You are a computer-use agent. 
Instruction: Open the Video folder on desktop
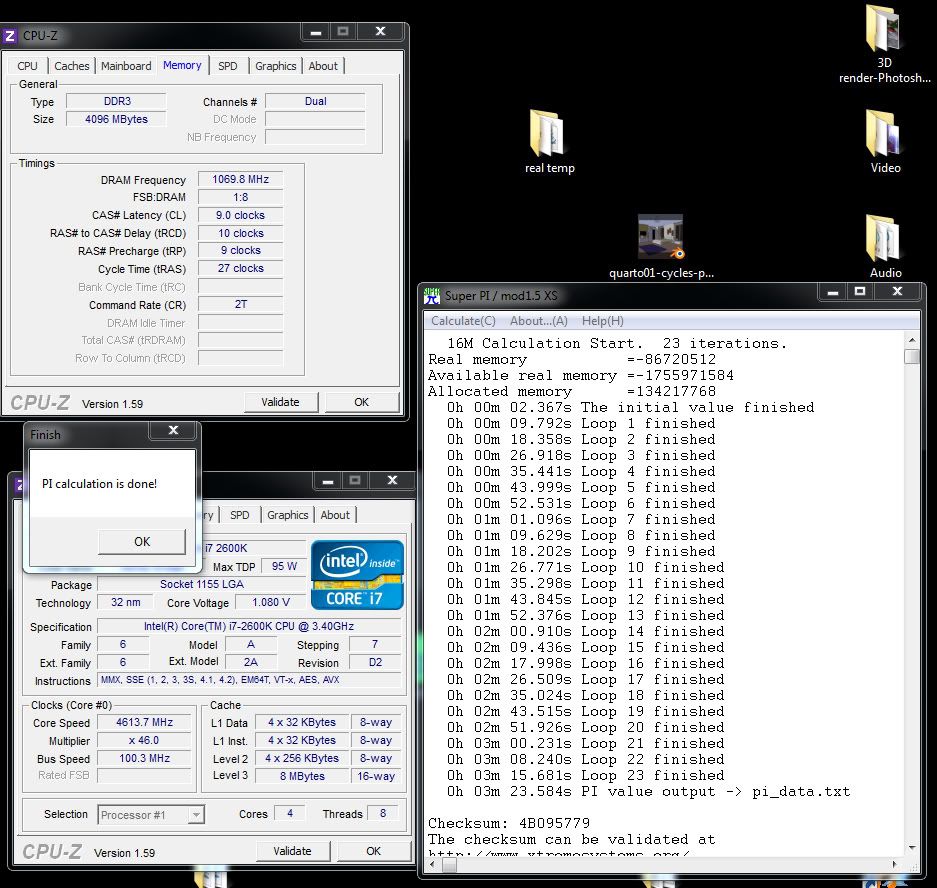(x=884, y=135)
